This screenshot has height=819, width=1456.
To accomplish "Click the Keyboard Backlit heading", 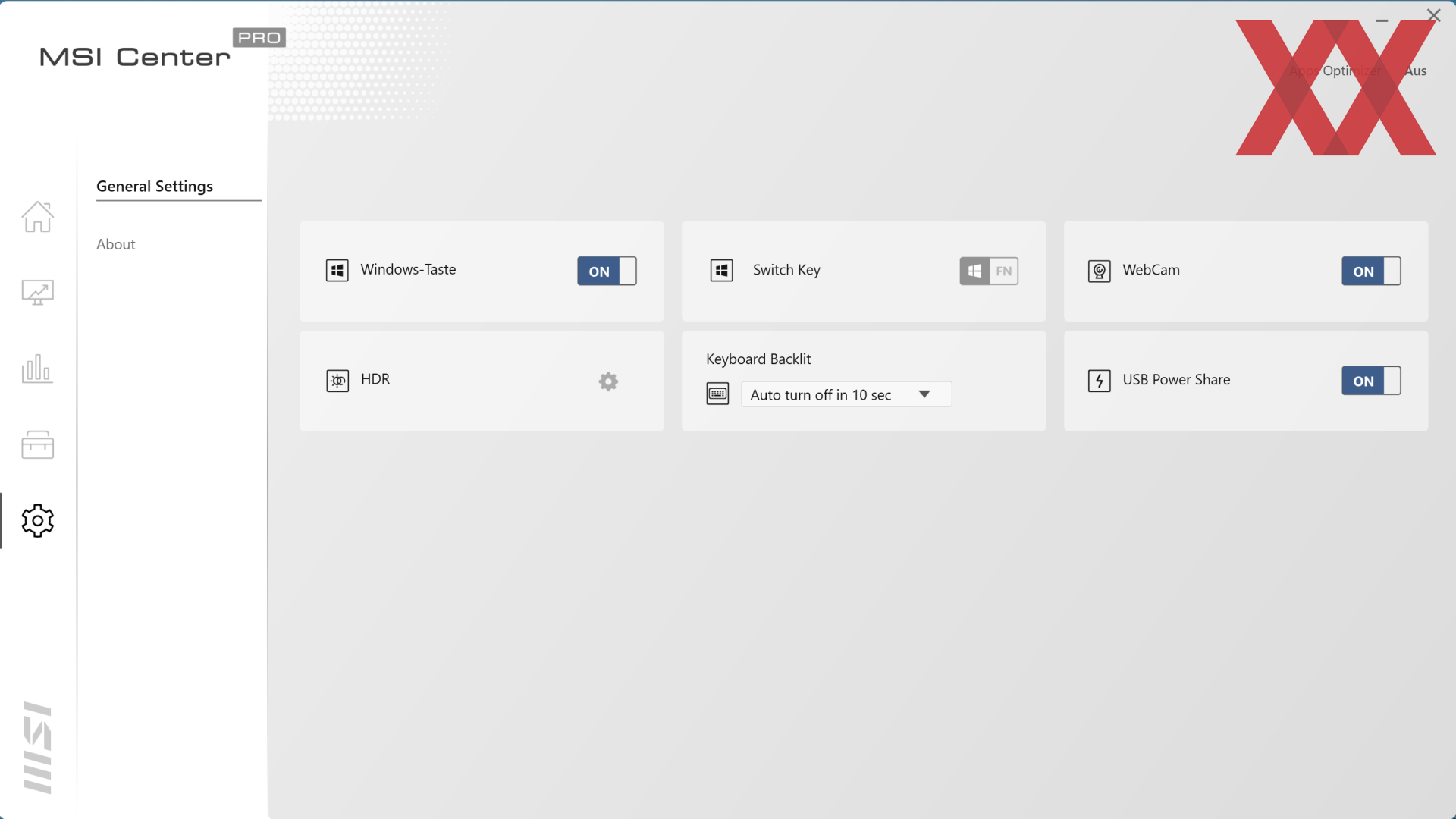I will 758,359.
